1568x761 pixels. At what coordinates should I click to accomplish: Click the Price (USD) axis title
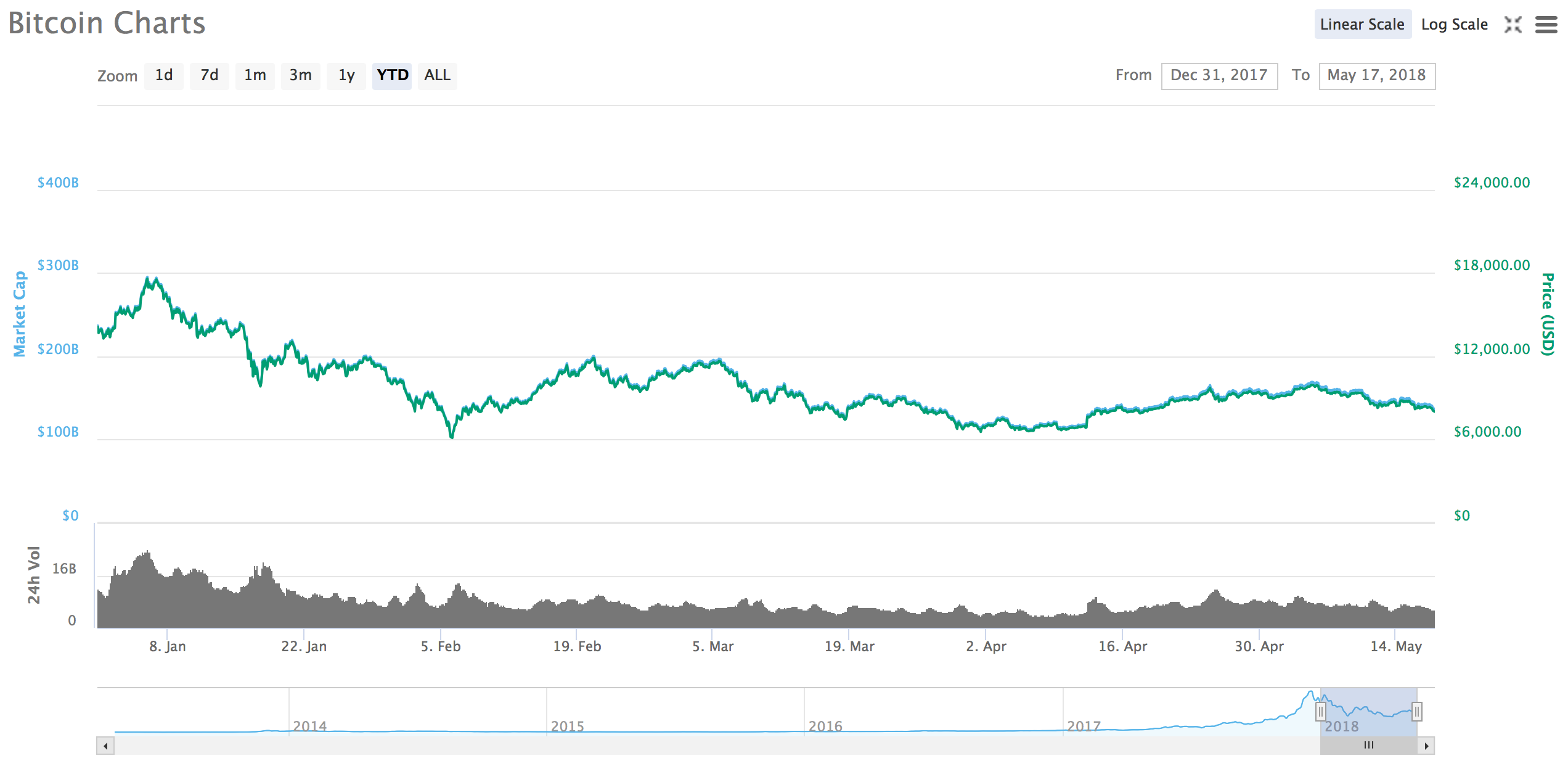(x=1548, y=314)
